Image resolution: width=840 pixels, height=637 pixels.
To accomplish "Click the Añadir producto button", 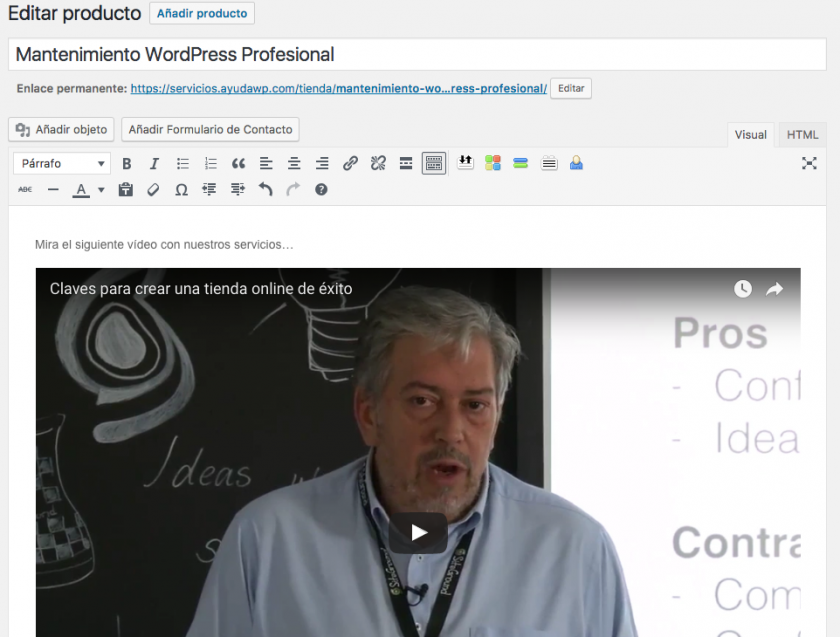I will (202, 13).
